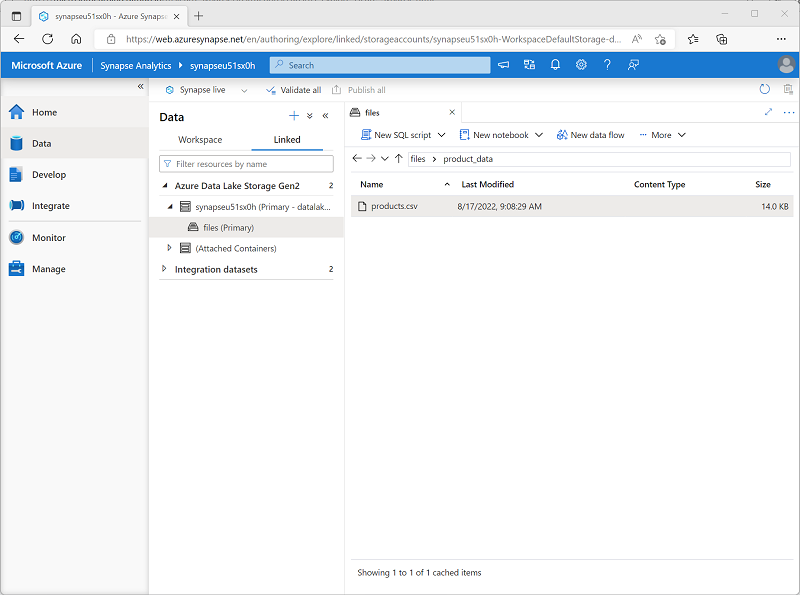Viewport: 800px width, 595px height.
Task: Click Validate all
Action: pyautogui.click(x=294, y=90)
